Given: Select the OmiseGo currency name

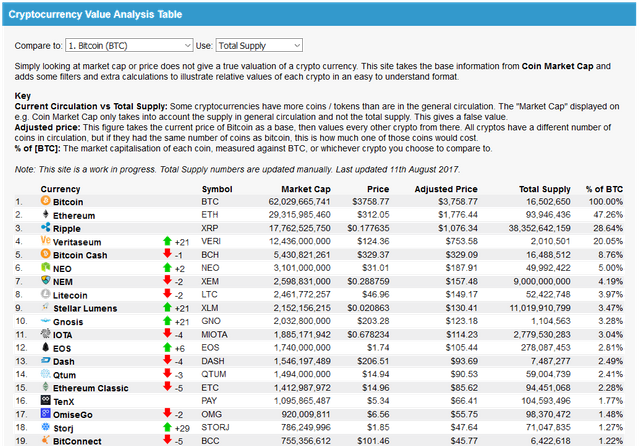Looking at the screenshot, I should pos(73,415).
